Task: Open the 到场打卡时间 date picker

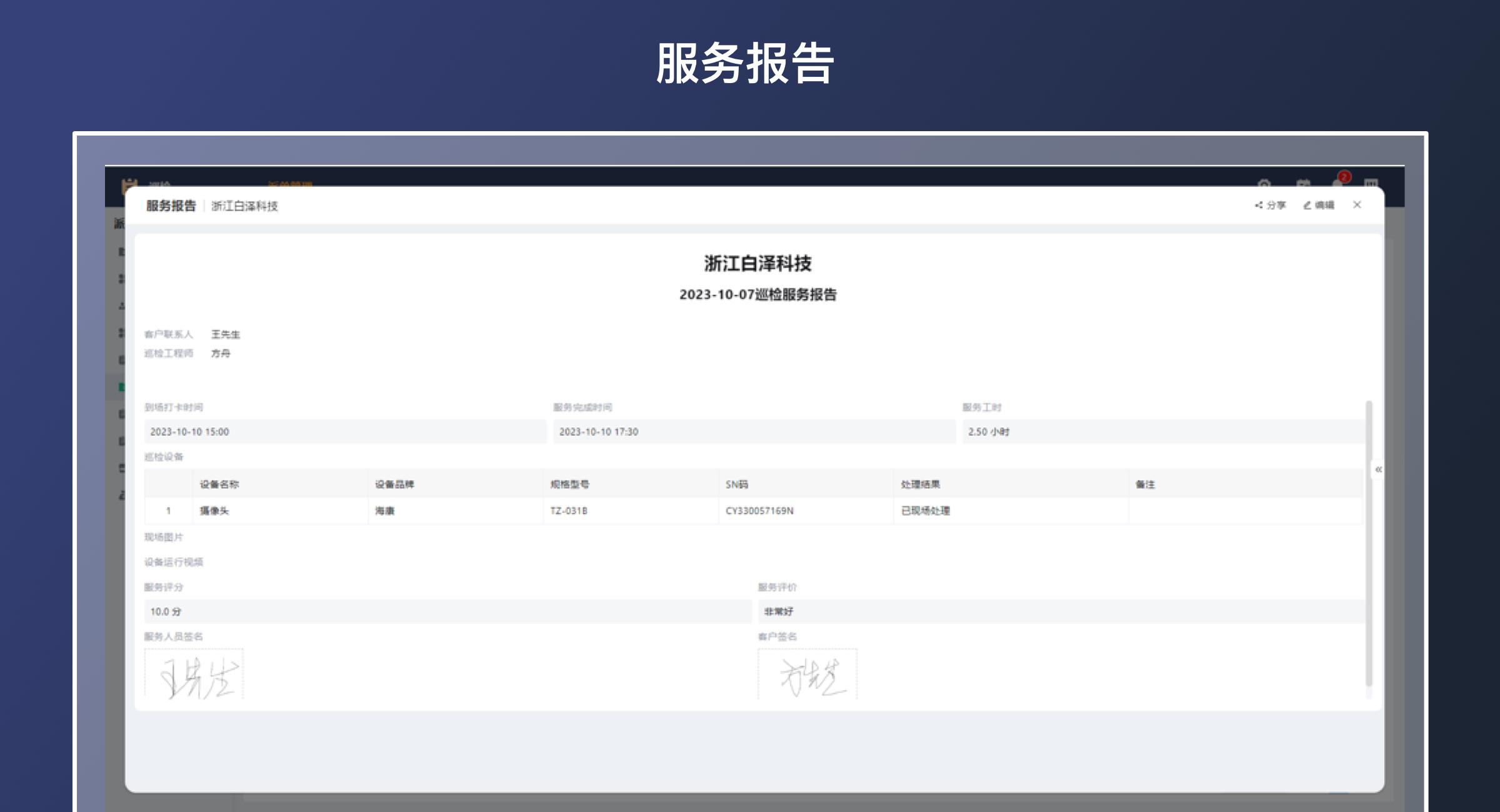Action: coord(344,432)
